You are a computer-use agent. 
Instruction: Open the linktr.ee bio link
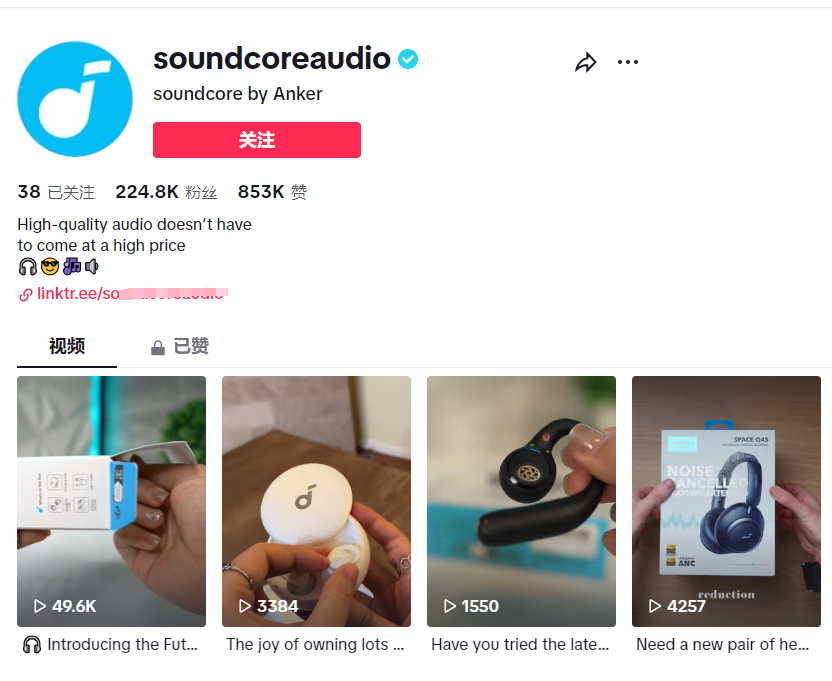[132, 294]
